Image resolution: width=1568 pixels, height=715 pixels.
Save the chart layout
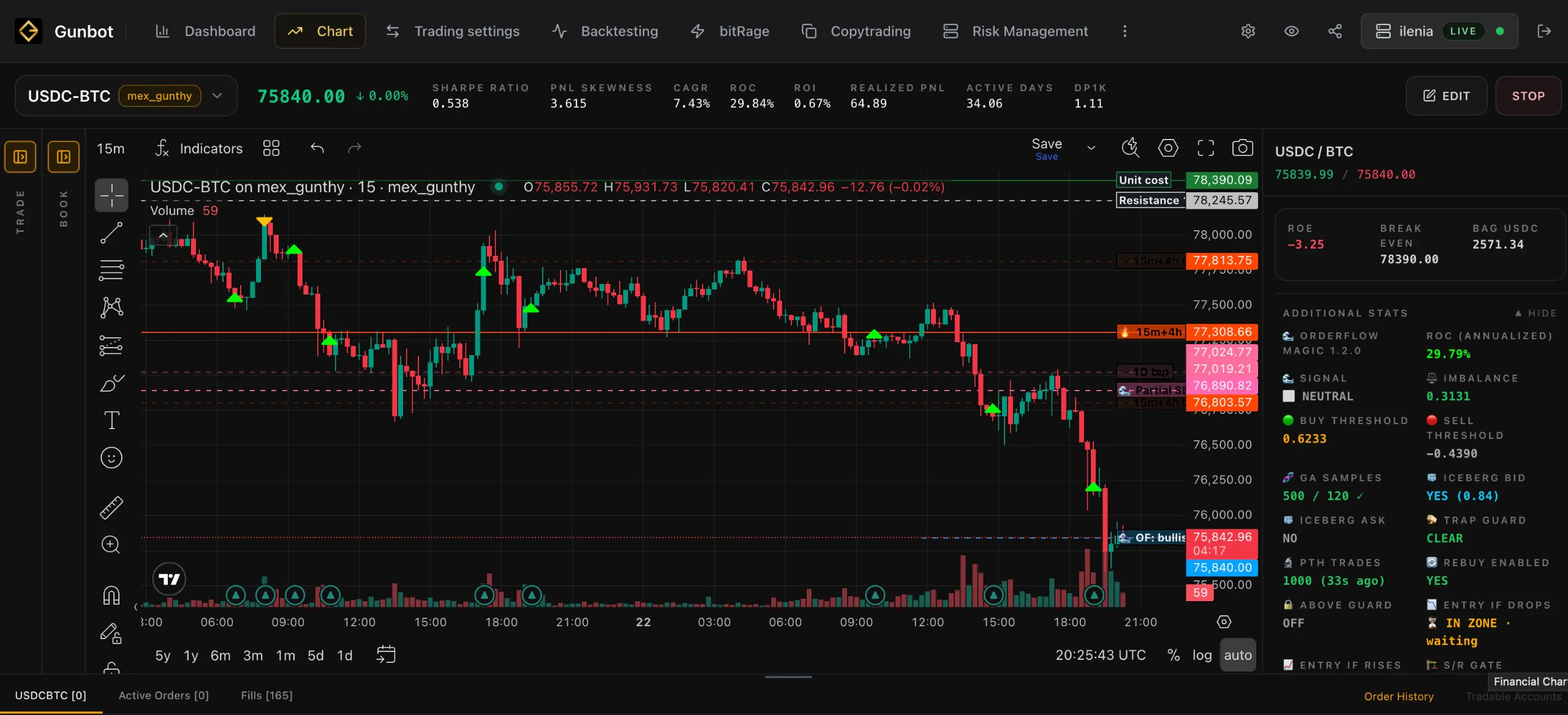(x=1047, y=149)
